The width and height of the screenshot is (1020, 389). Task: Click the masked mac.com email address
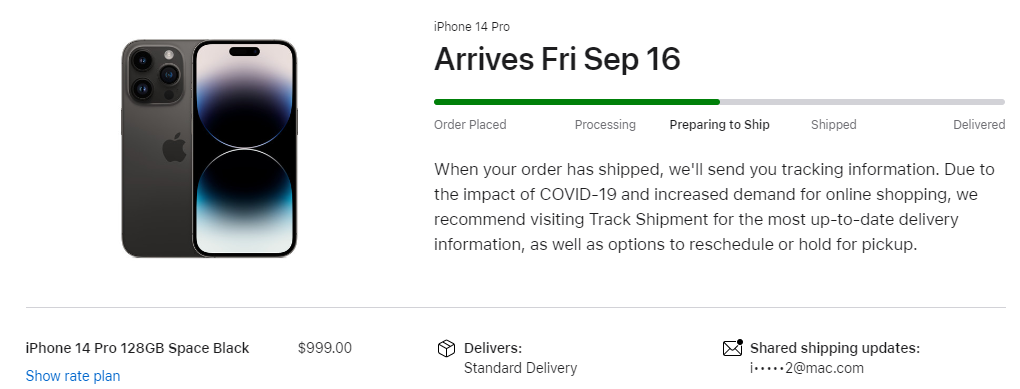point(807,368)
